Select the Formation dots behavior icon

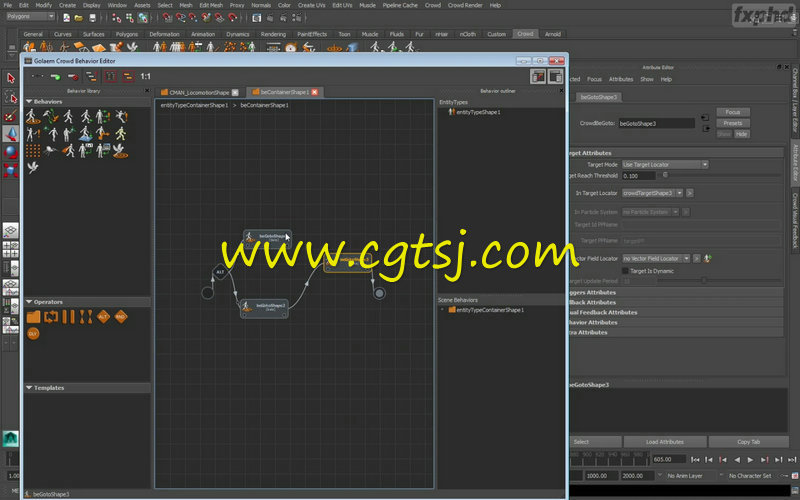click(33, 151)
